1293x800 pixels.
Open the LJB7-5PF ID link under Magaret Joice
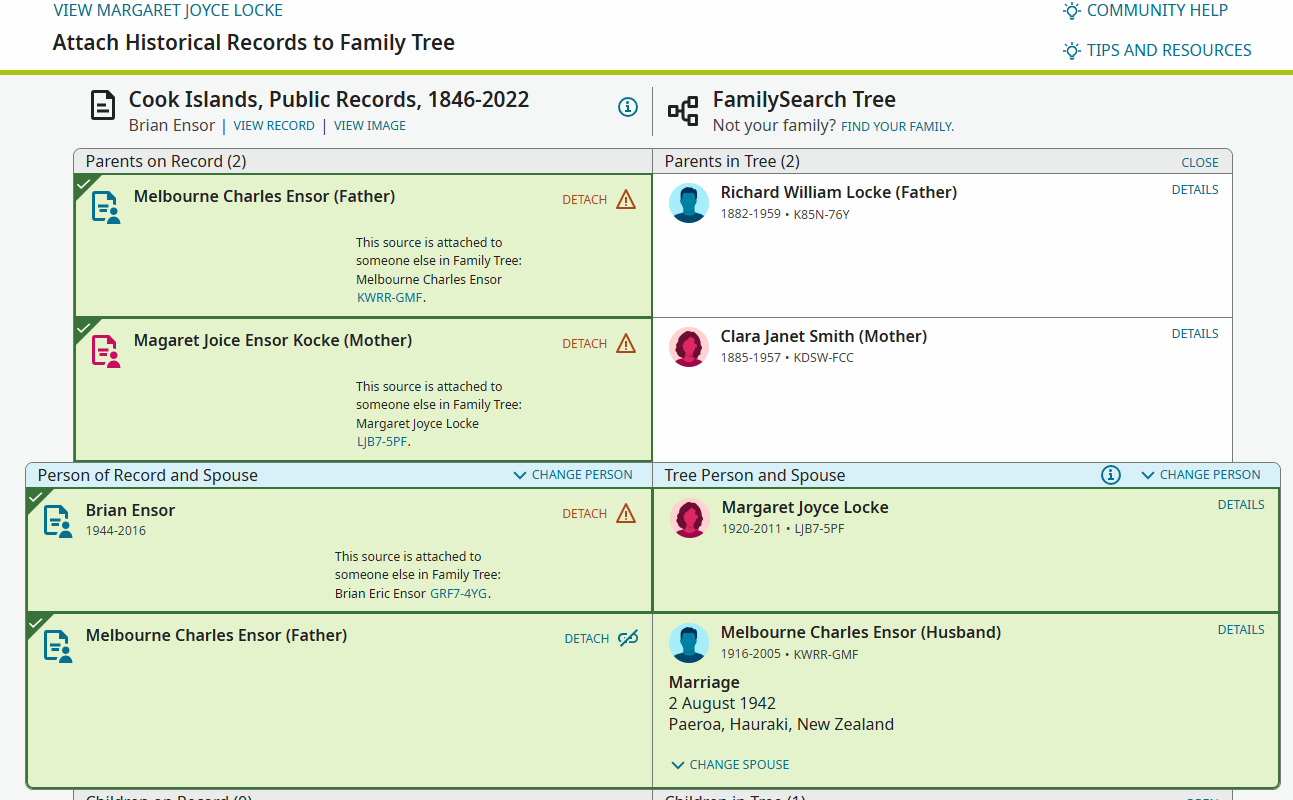tap(382, 442)
